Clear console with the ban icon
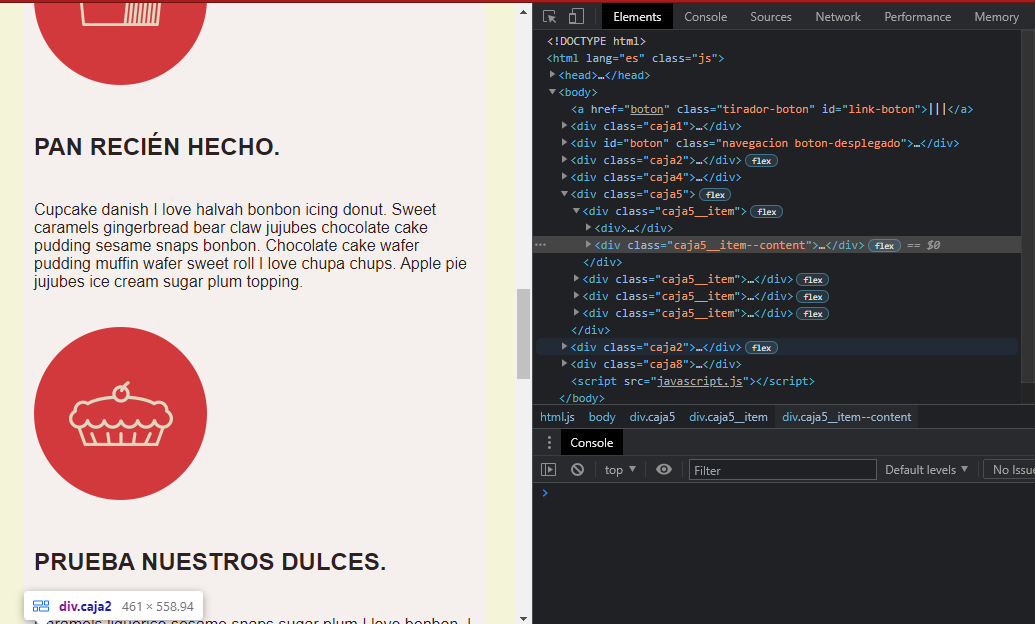The image size is (1035, 624). click(x=578, y=469)
